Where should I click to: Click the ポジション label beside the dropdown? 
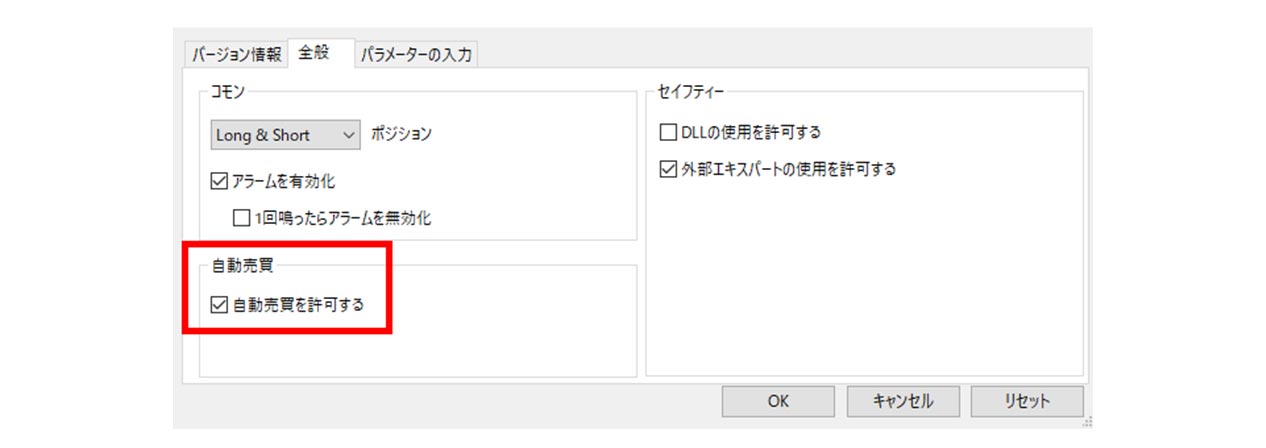coord(401,134)
